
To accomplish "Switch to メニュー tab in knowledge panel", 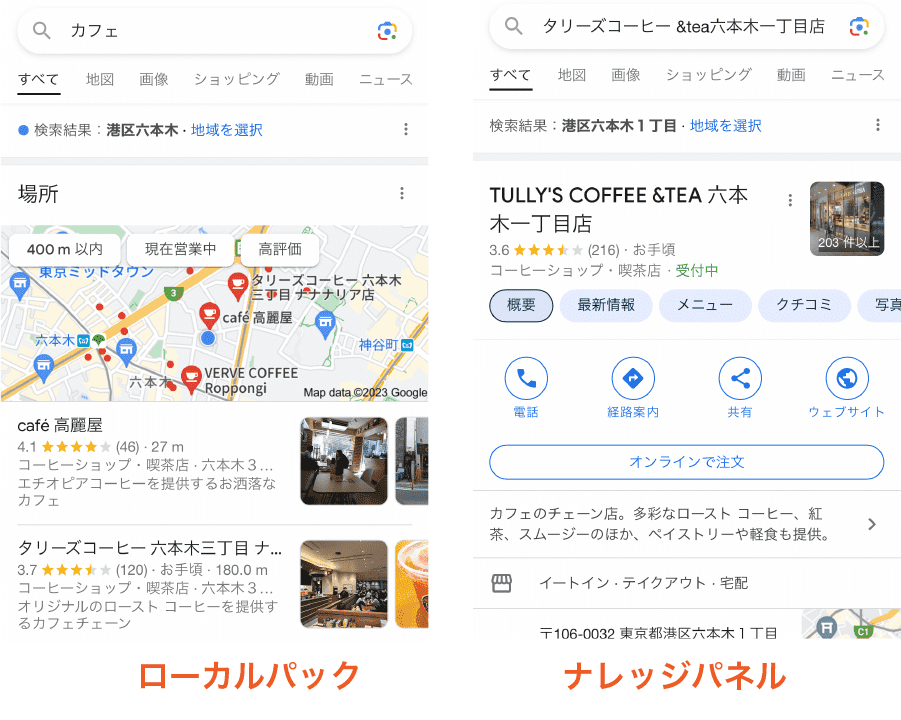I will [x=705, y=305].
